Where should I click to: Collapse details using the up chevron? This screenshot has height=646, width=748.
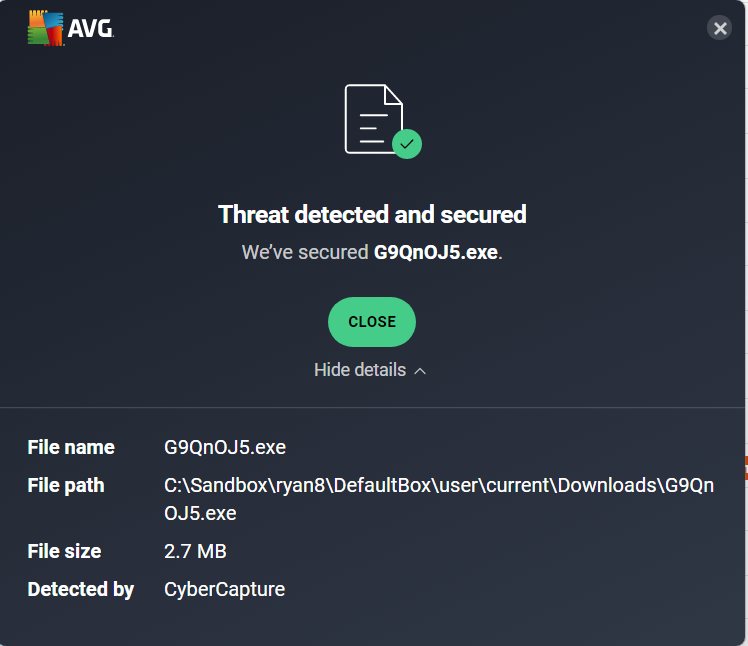click(x=420, y=371)
